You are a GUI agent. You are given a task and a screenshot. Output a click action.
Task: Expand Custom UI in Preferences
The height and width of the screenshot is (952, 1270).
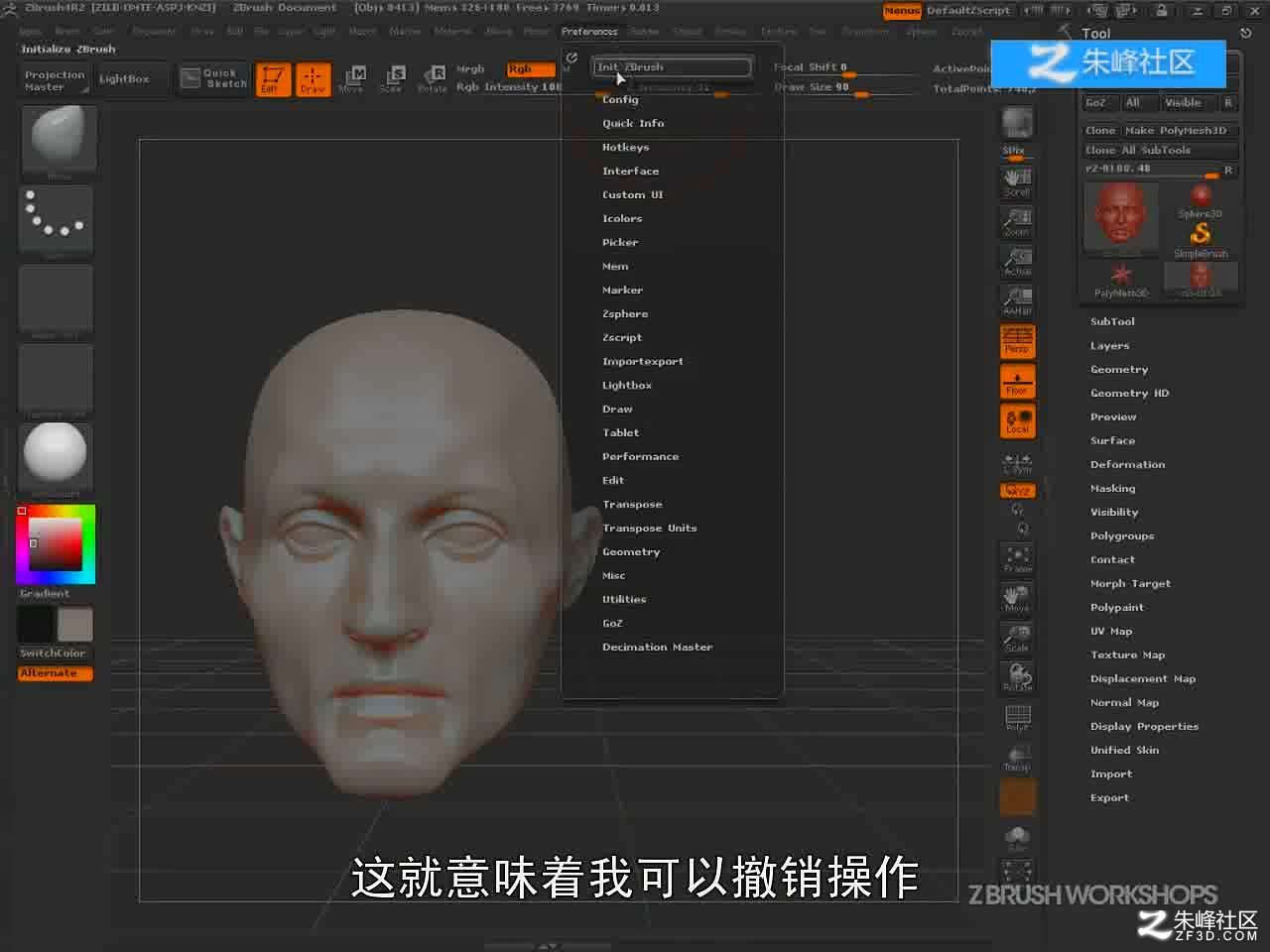(x=632, y=194)
